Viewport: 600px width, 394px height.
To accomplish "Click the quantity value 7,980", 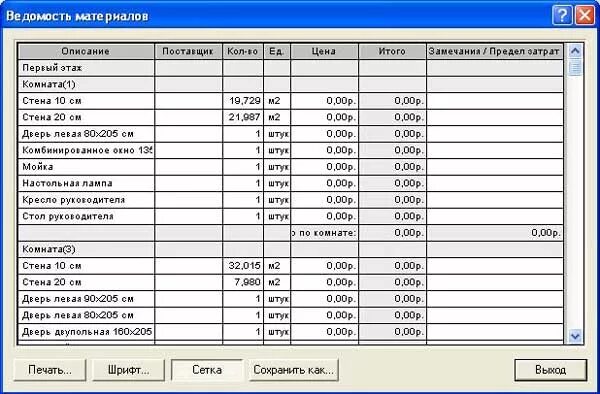I will tap(249, 282).
